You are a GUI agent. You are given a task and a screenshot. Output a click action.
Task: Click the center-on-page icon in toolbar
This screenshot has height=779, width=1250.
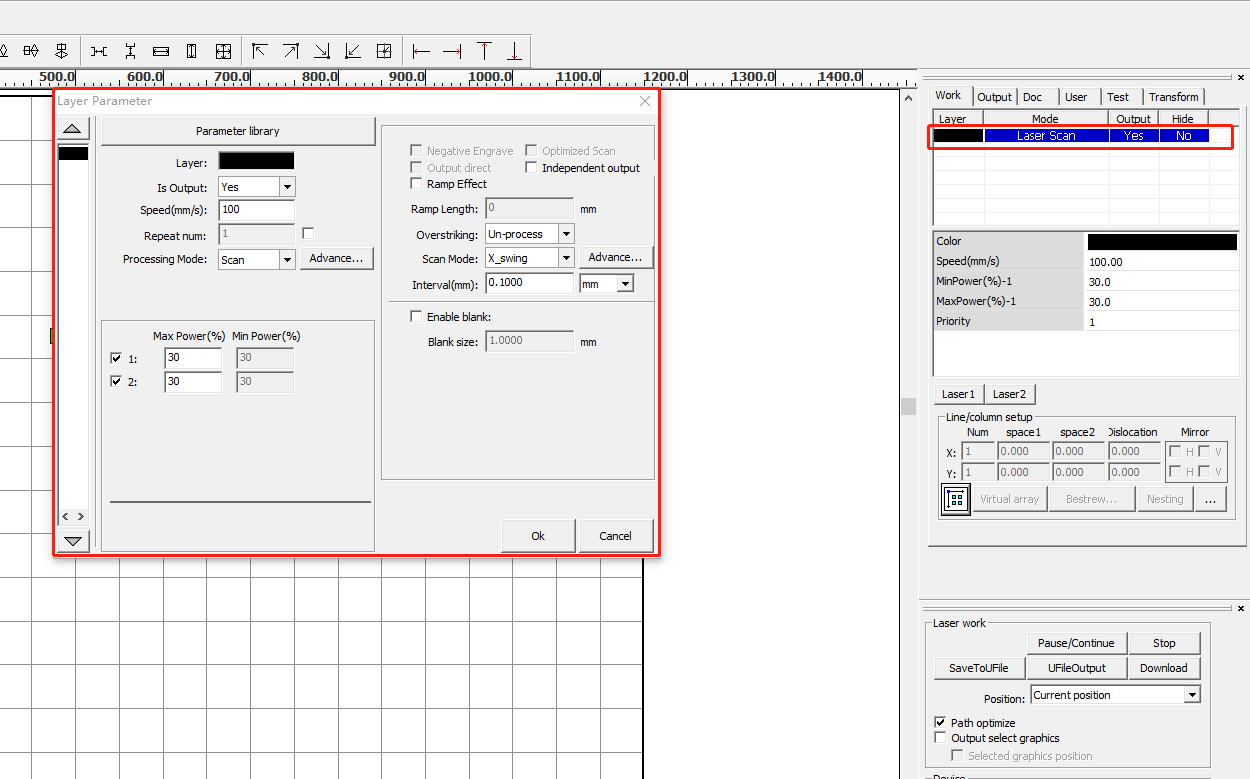click(x=384, y=51)
